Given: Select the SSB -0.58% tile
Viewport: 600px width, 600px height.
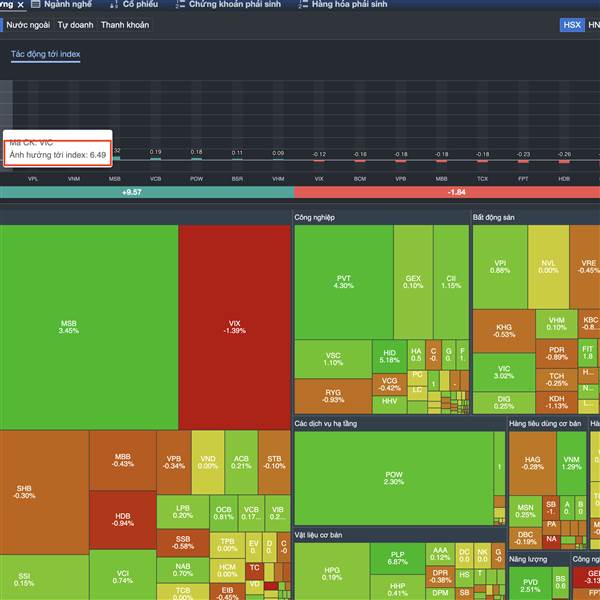Looking at the screenshot, I should point(183,543).
